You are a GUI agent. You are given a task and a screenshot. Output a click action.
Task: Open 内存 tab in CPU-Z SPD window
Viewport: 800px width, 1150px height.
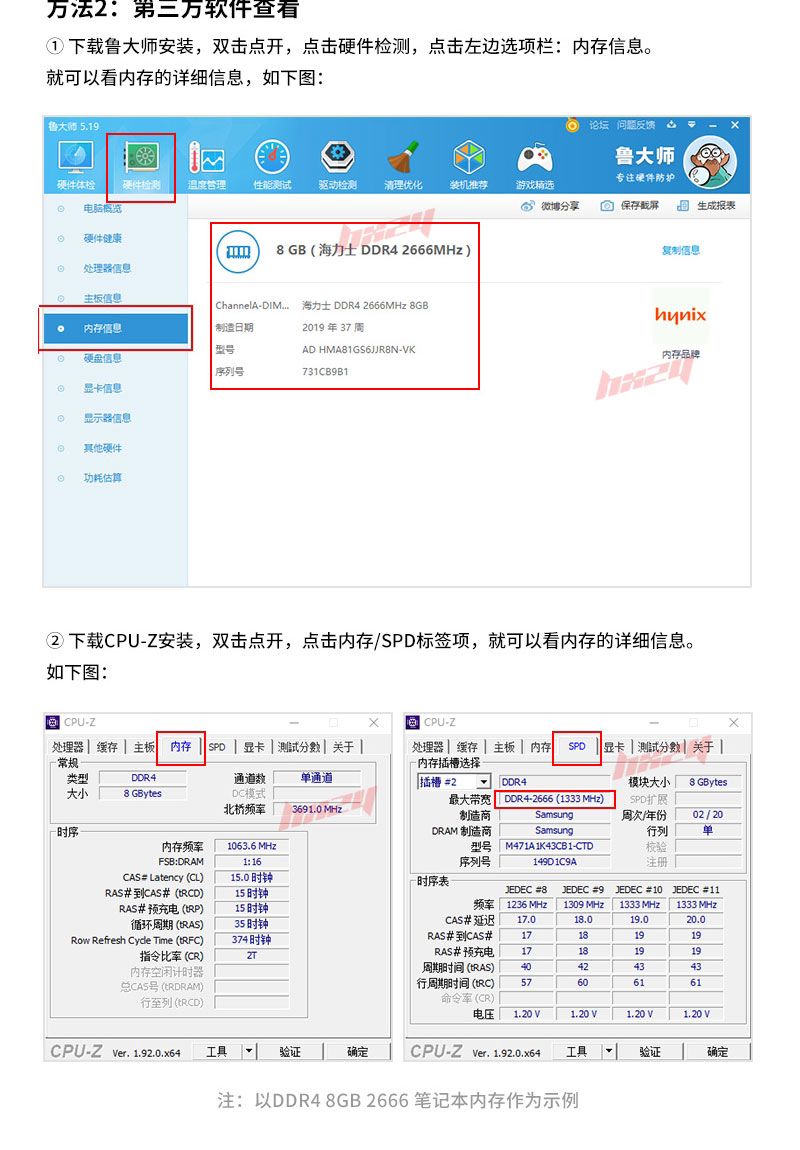point(540,747)
